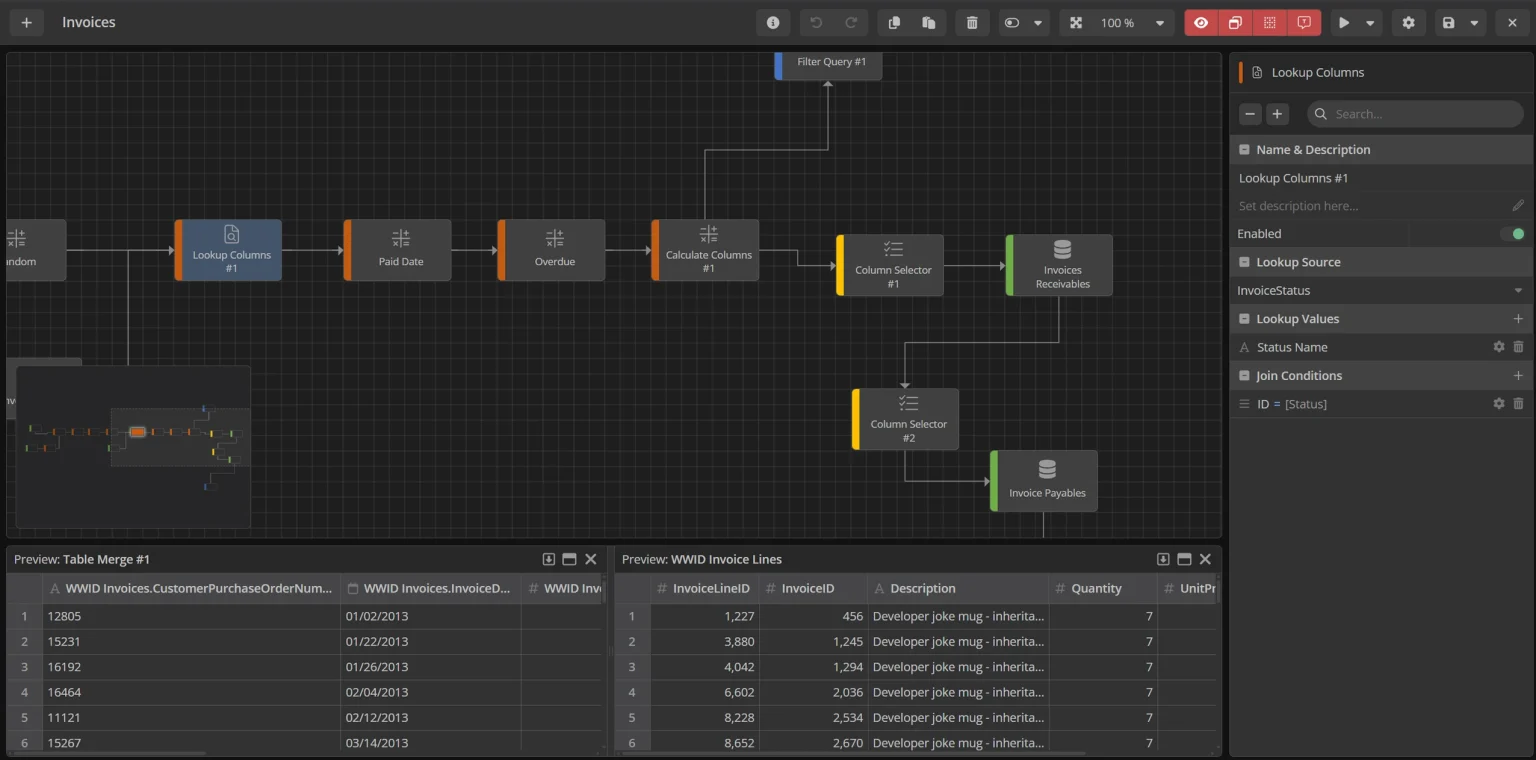
Task: Open the InvoiceStatus source dropdown
Action: pos(1380,290)
